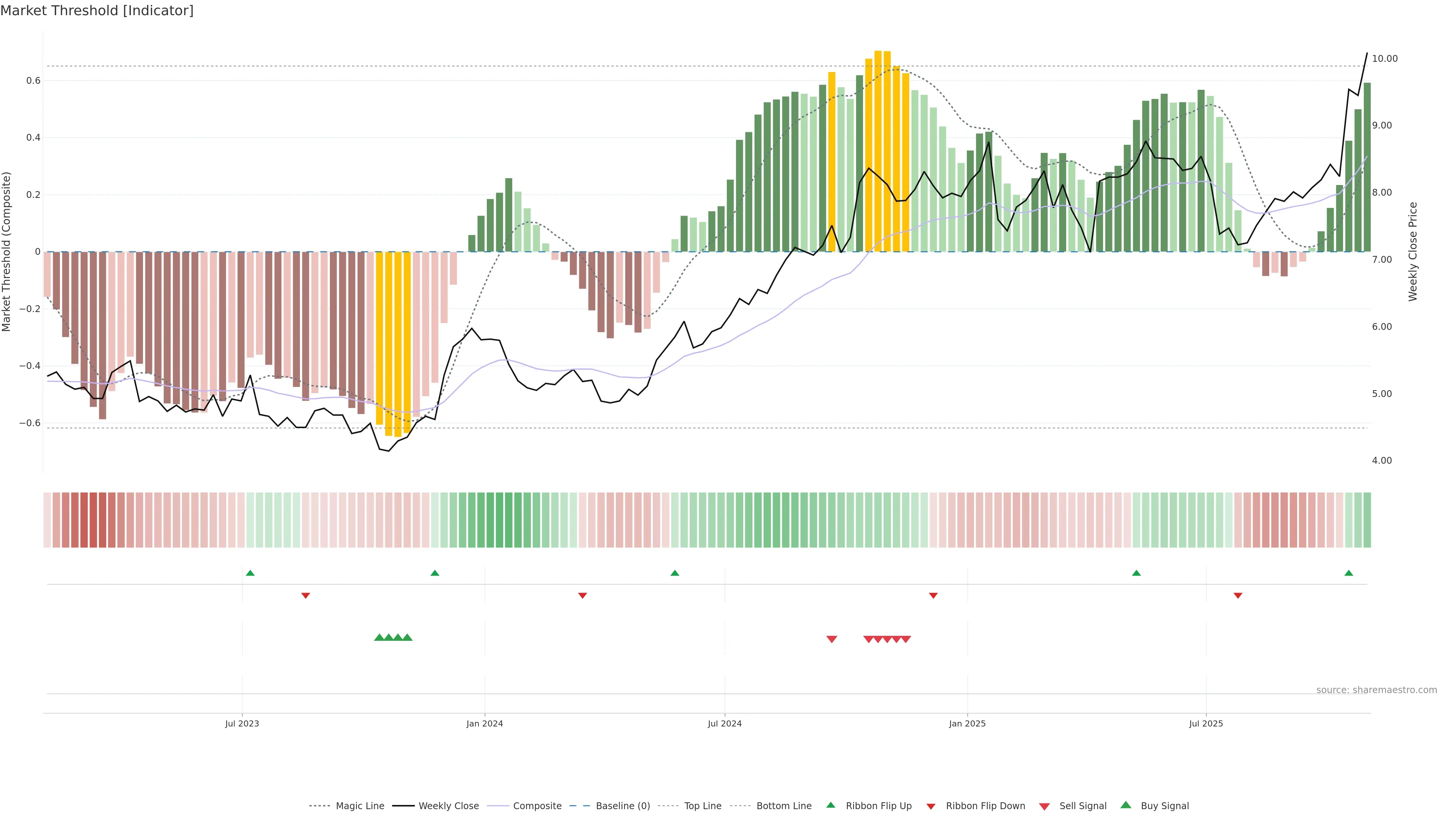Click the darkest red cell in the ribbon heatmap
Image resolution: width=1456 pixels, height=819 pixels.
point(93,520)
